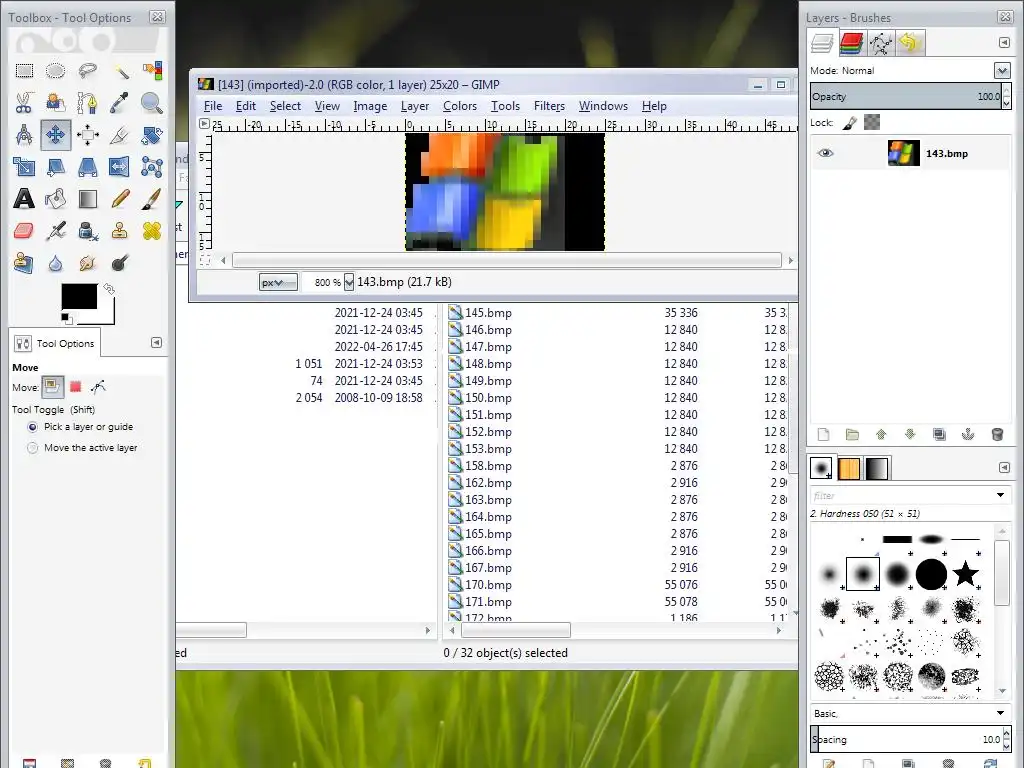
Task: Open the layer Mode Normal dropdown
Action: coord(1002,70)
